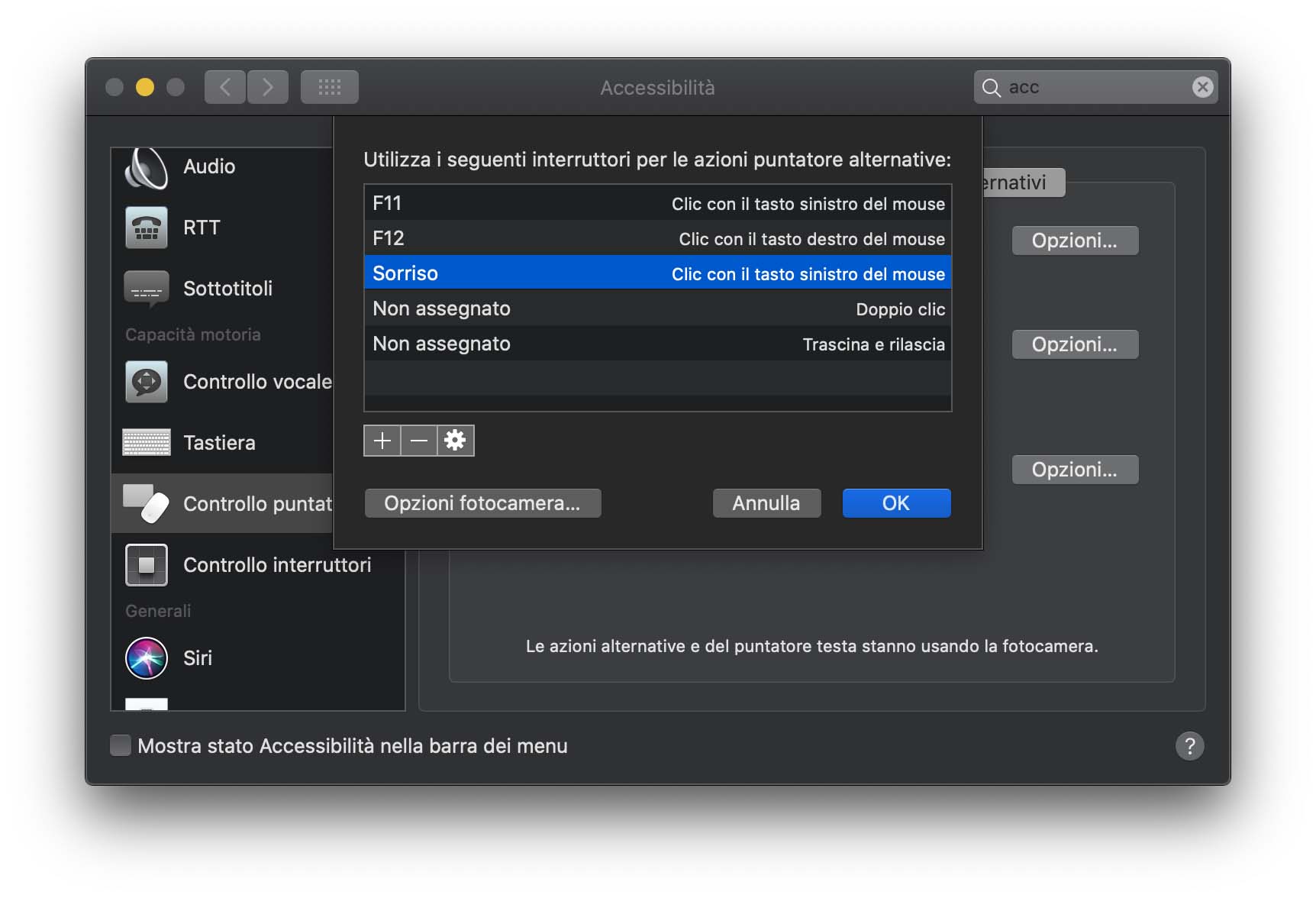Confirm the dialog with OK
Viewport: 1316px width, 898px height.
896,503
